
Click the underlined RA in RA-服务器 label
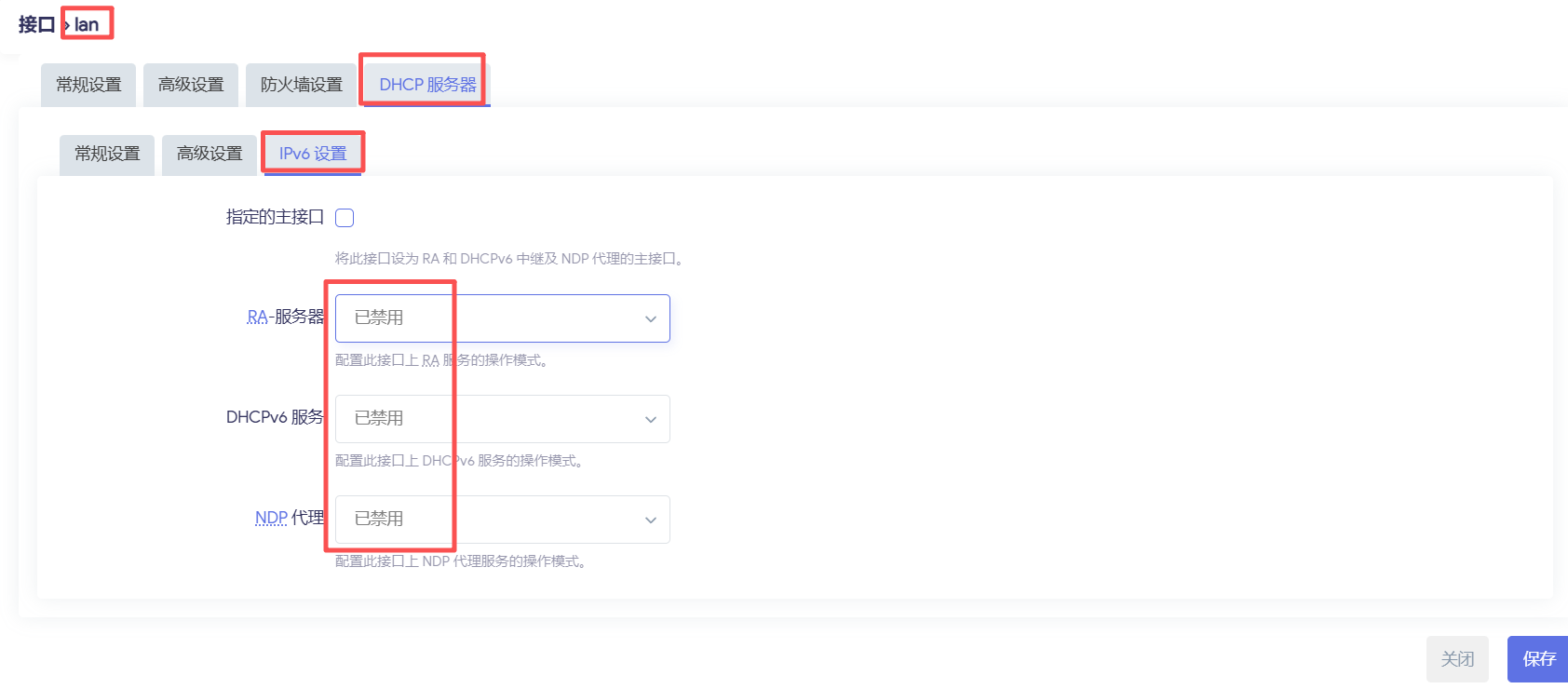pyautogui.click(x=257, y=317)
